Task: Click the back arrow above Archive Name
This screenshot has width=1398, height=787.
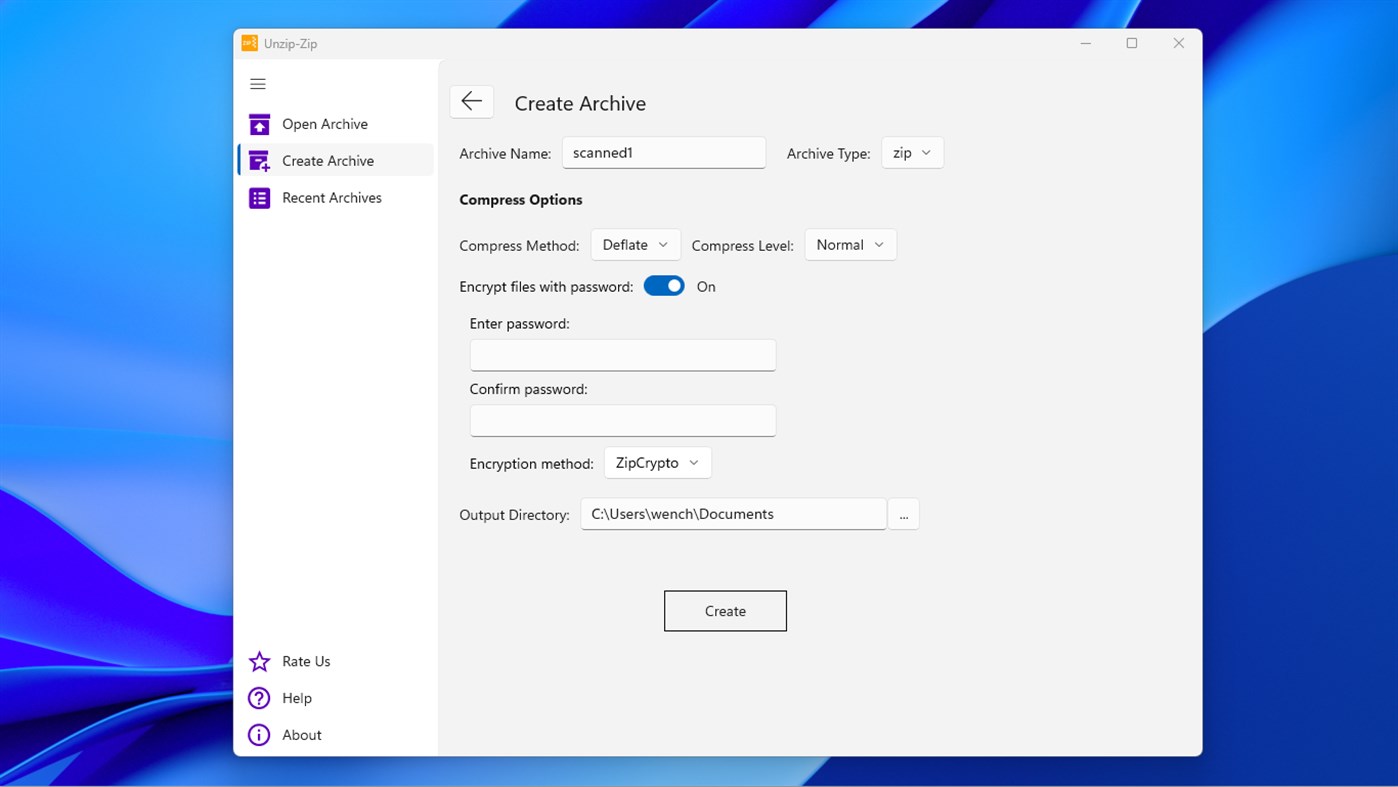Action: (x=471, y=101)
